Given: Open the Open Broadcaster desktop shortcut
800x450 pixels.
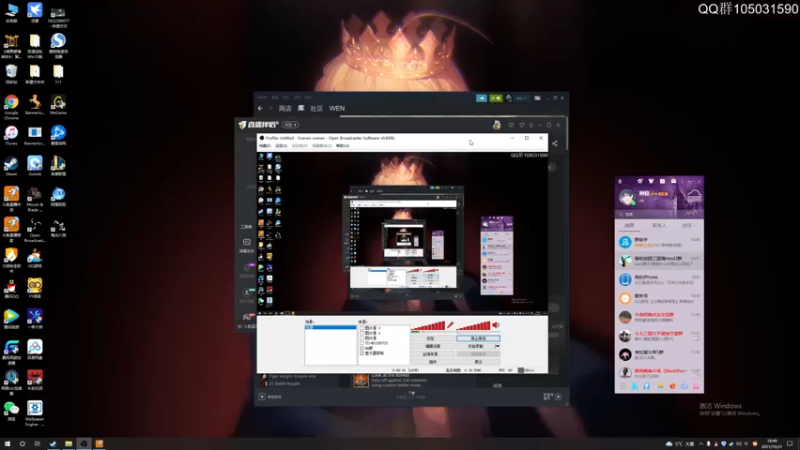Looking at the screenshot, I should click(x=35, y=230).
